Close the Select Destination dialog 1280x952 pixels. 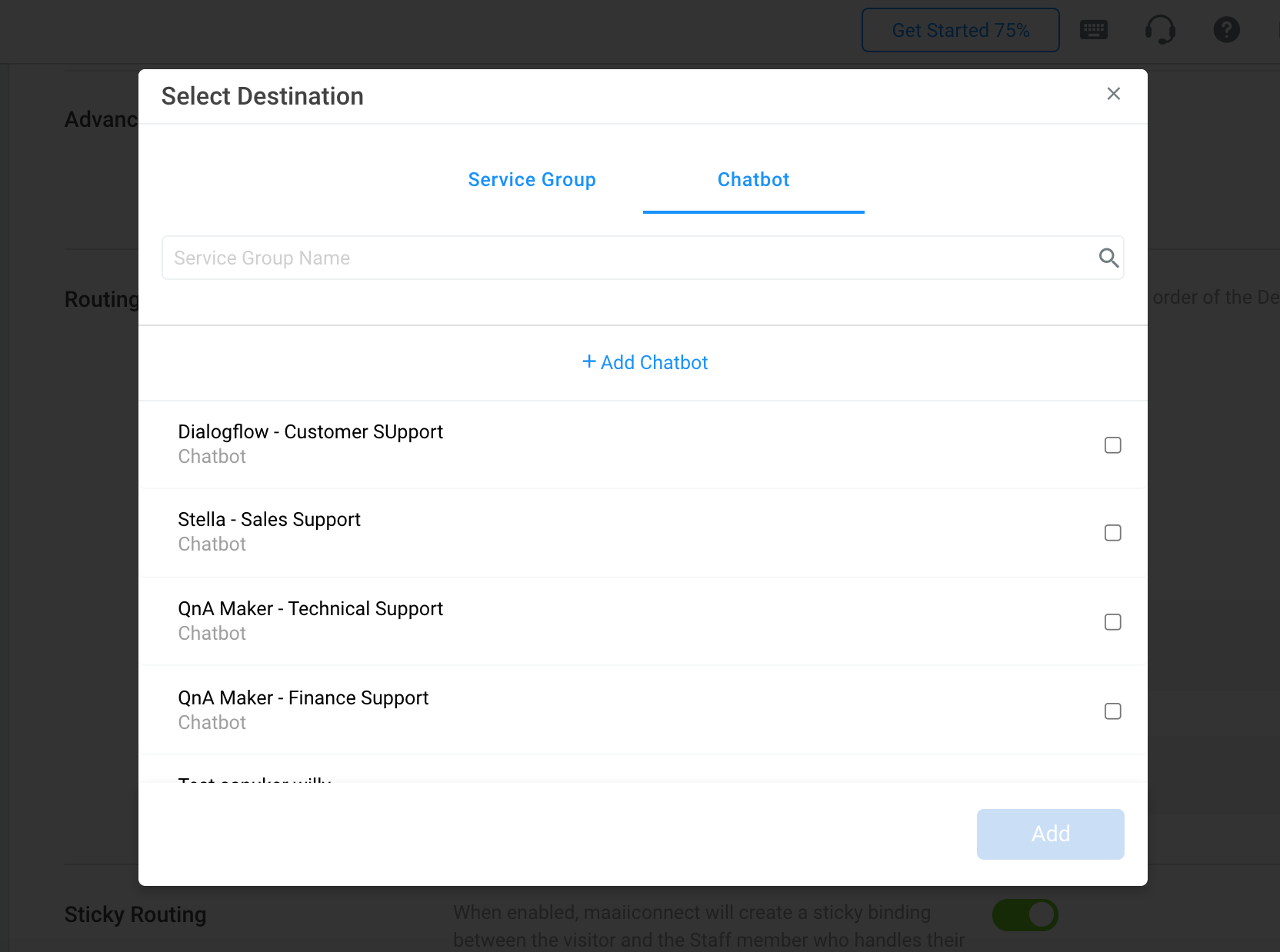click(1113, 94)
